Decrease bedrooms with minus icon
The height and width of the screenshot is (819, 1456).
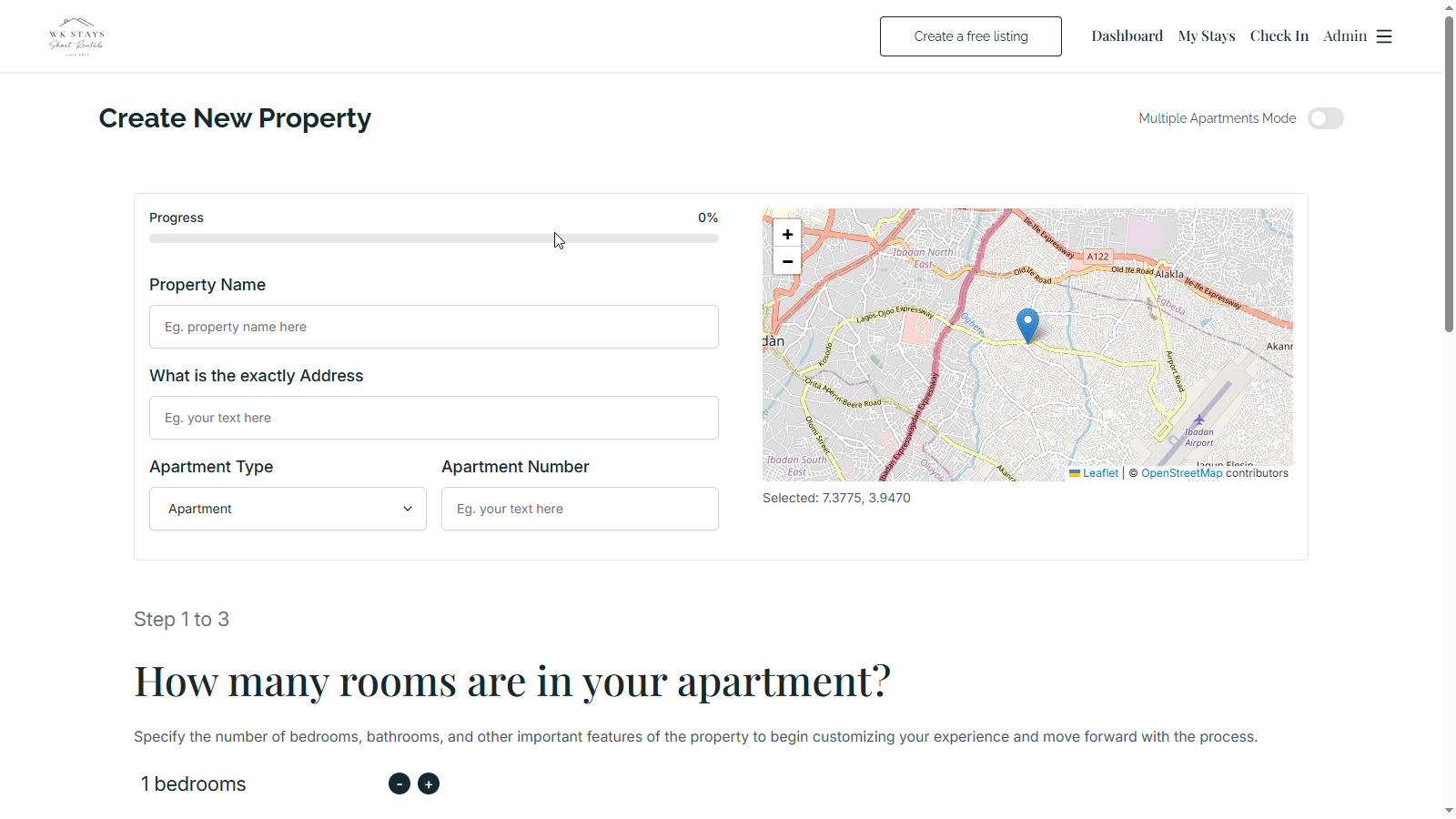(399, 784)
